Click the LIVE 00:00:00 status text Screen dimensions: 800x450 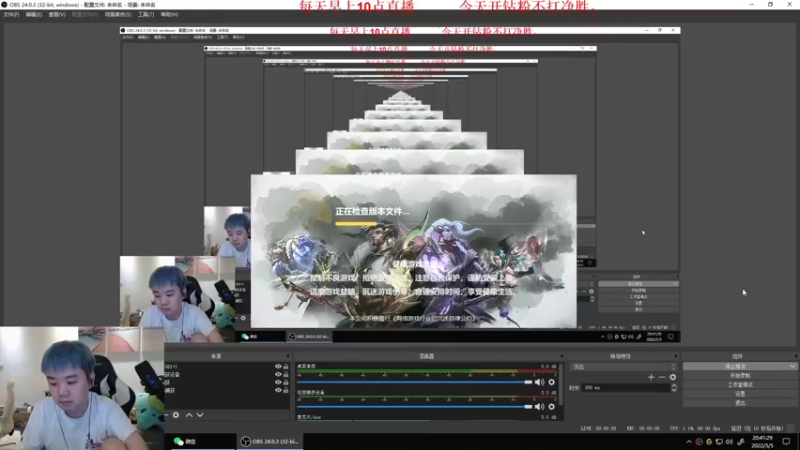point(598,429)
